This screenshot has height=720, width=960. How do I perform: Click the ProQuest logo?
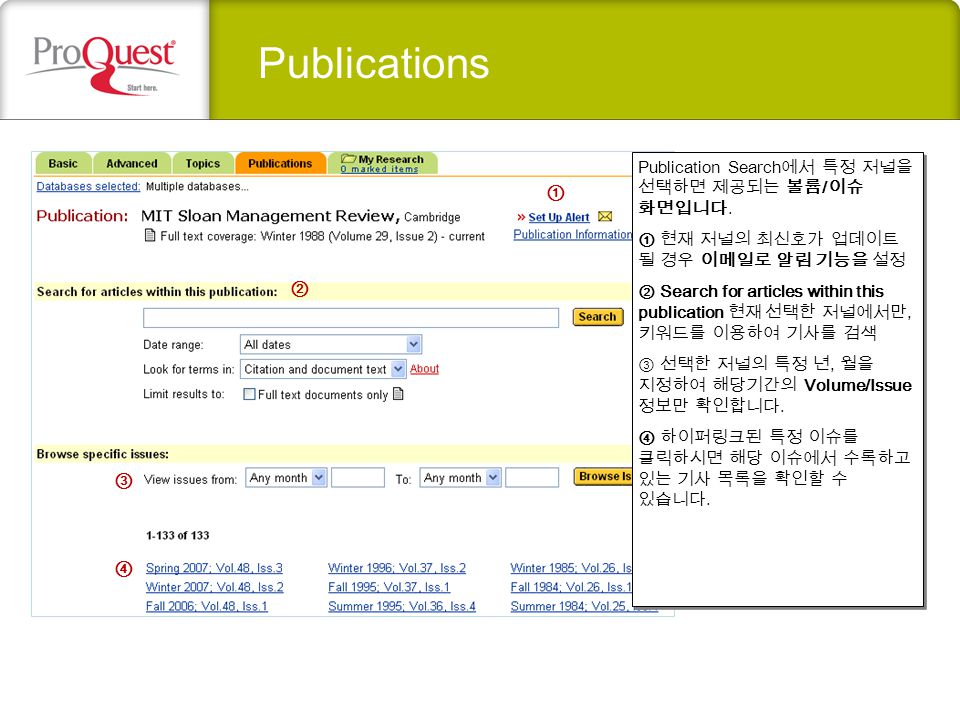click(103, 64)
